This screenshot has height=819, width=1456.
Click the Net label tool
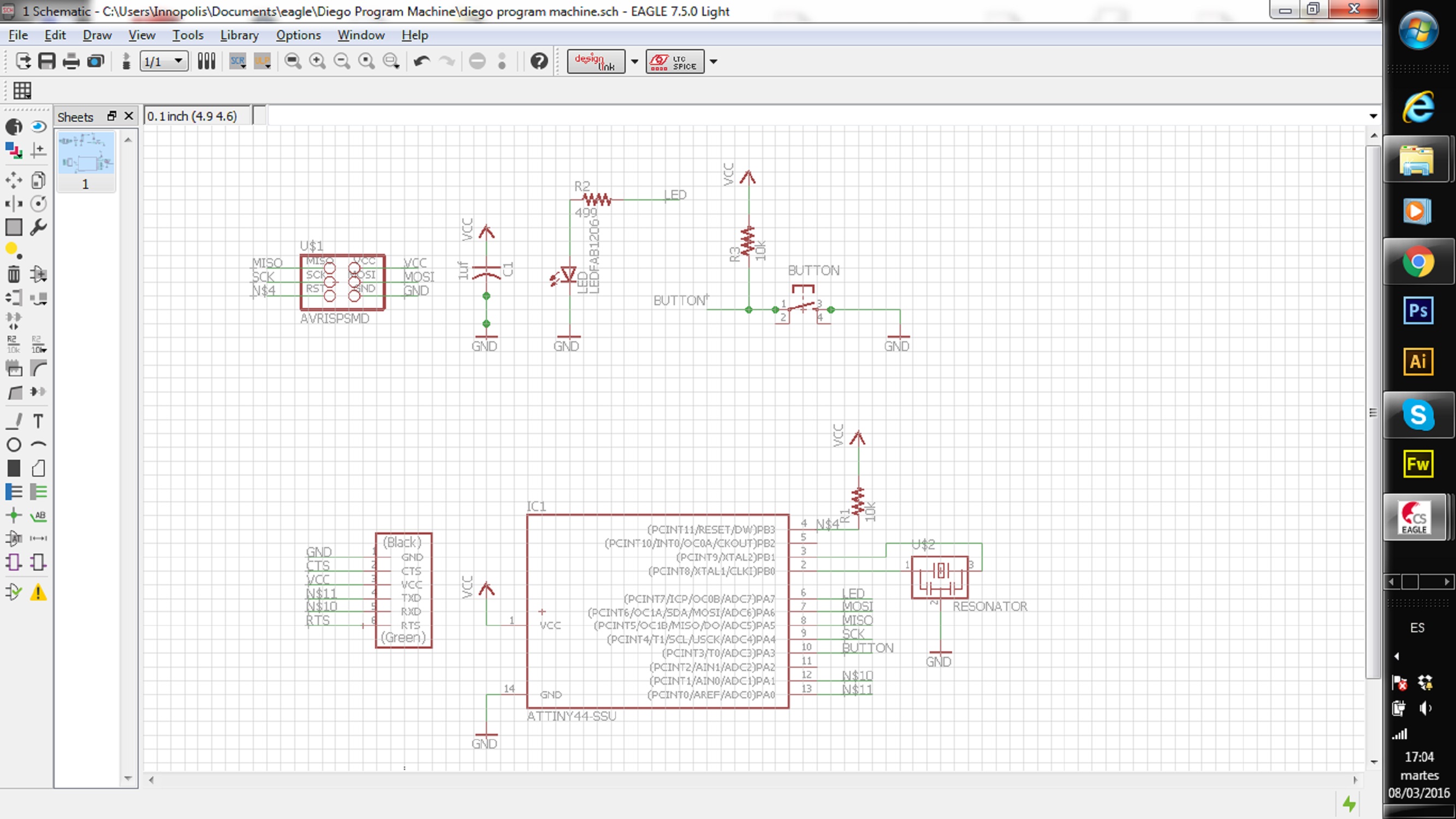(x=38, y=515)
